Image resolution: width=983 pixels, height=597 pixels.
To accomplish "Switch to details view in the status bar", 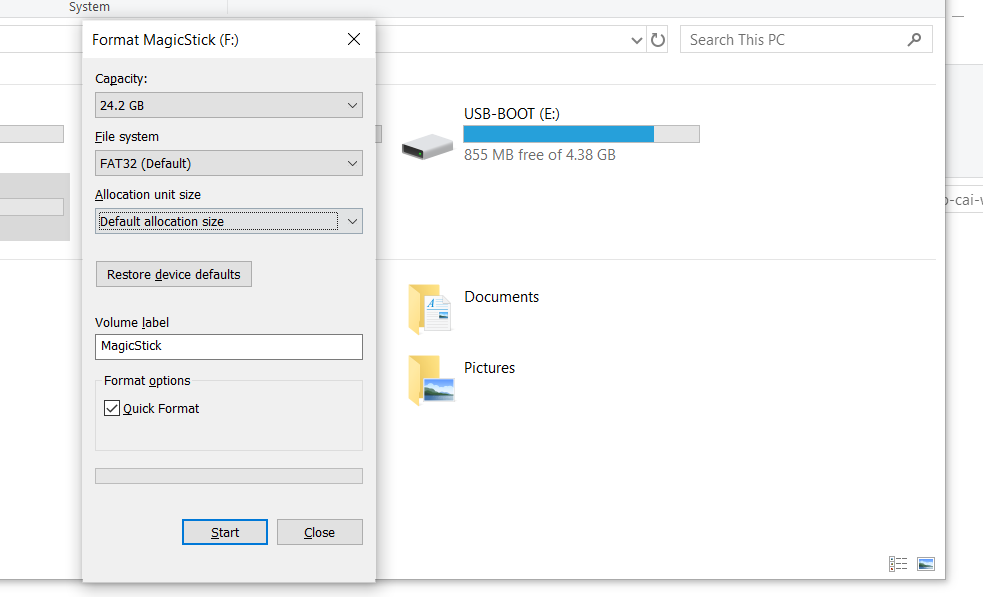I will [897, 564].
